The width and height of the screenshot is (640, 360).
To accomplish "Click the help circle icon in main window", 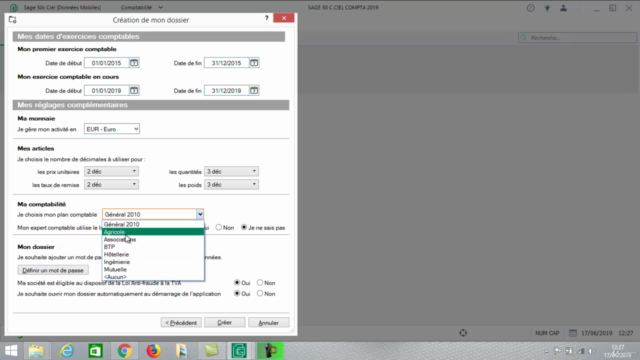I will (x=530, y=8).
